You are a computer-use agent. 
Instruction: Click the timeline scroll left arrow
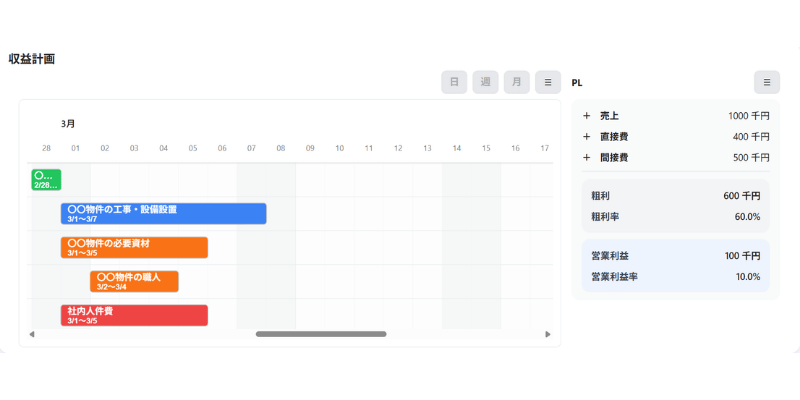click(32, 334)
